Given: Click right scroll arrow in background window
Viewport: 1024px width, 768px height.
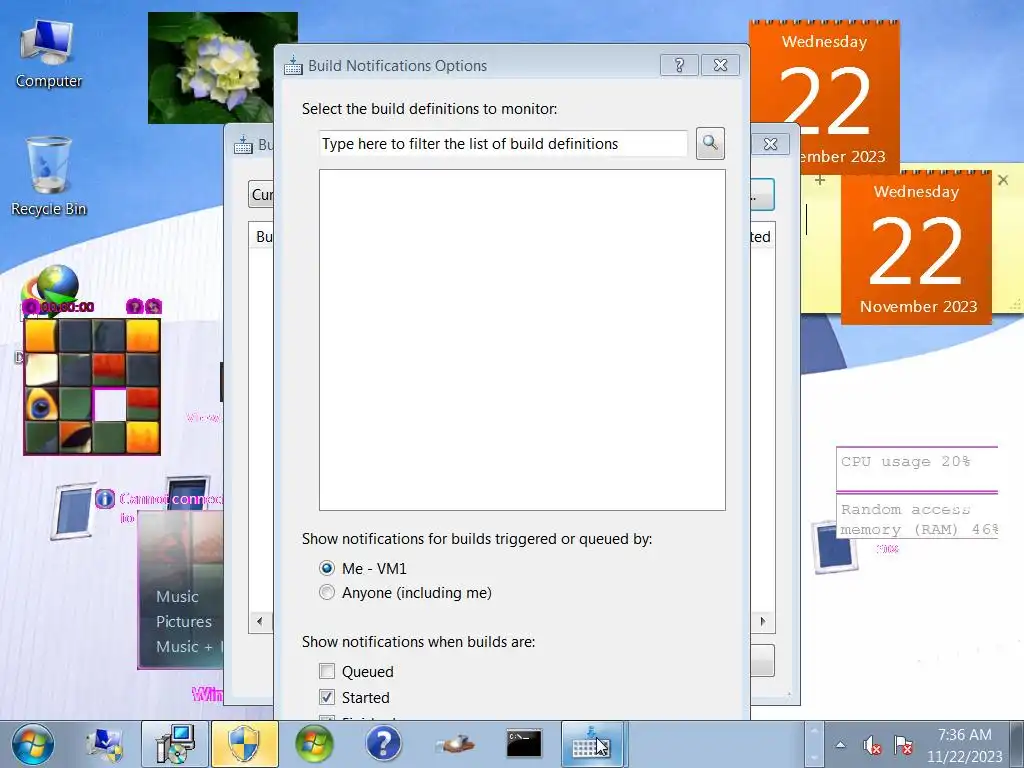Looking at the screenshot, I should coord(763,621).
